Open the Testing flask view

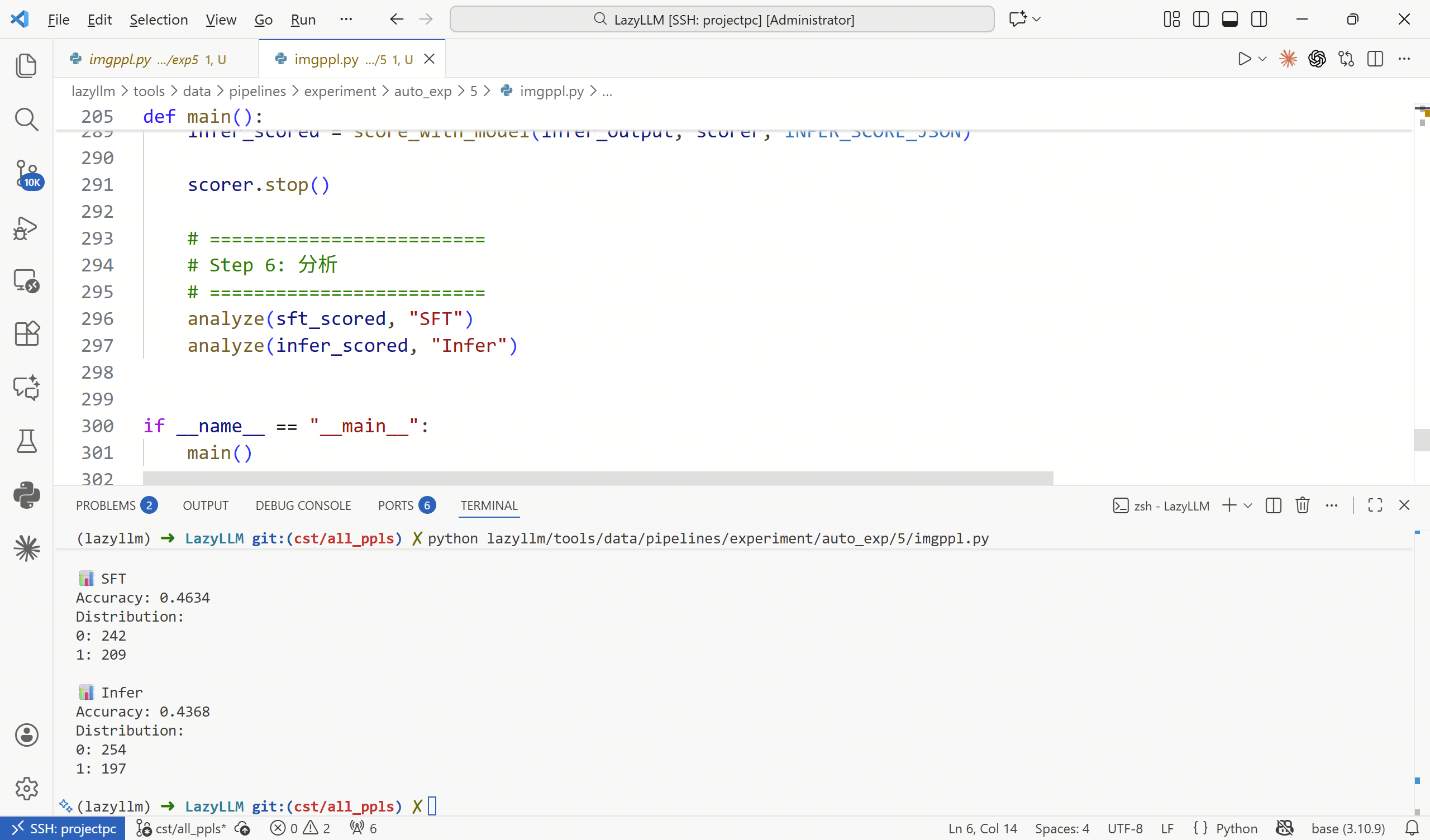click(x=26, y=441)
